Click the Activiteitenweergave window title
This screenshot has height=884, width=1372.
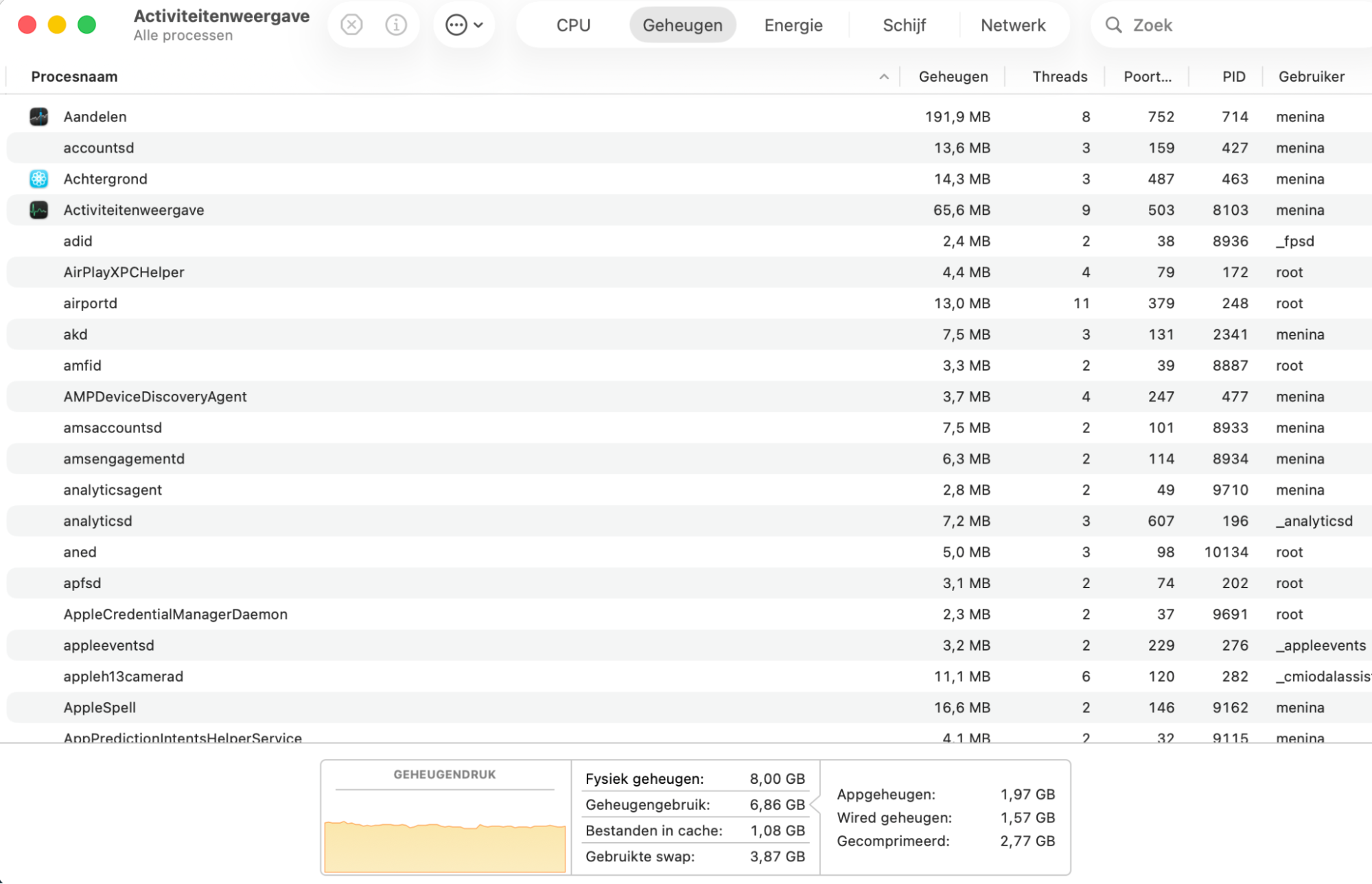pyautogui.click(x=222, y=16)
